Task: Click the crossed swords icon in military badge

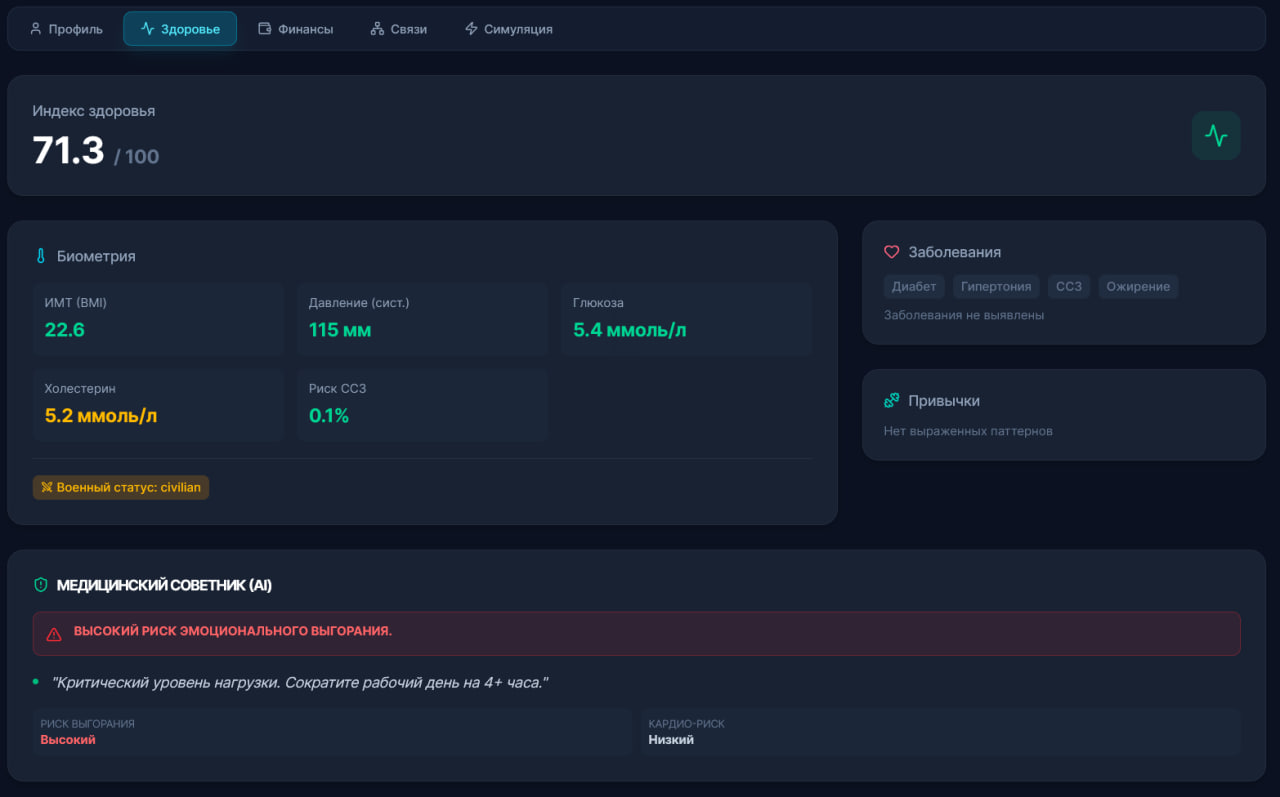Action: tap(46, 488)
